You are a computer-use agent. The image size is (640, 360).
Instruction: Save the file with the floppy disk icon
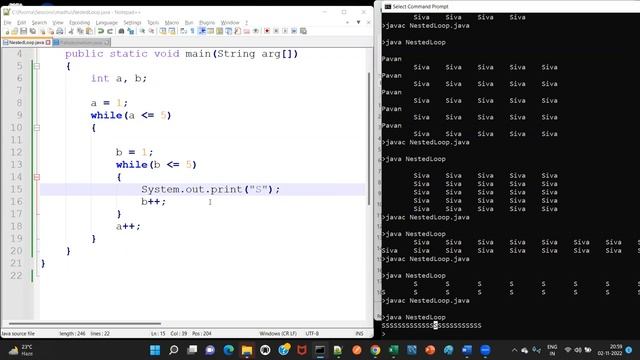click(x=23, y=31)
